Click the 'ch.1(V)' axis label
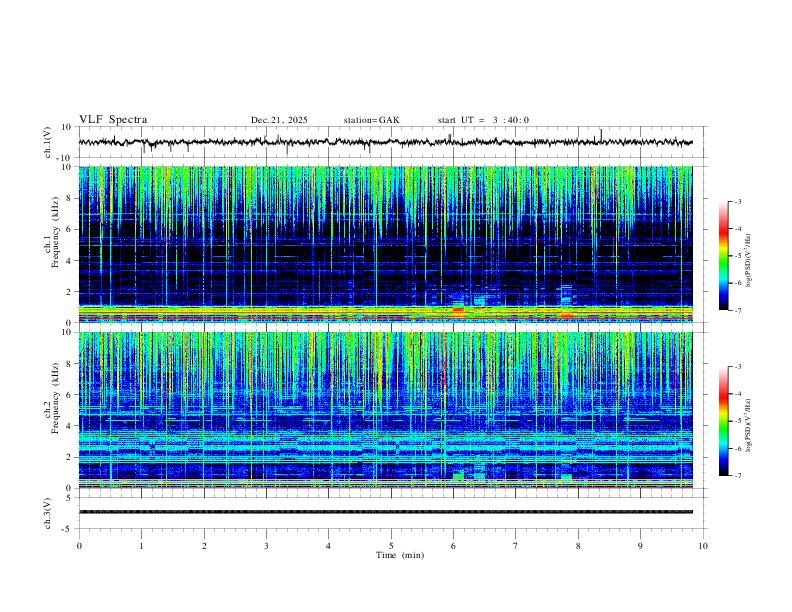The height and width of the screenshot is (612, 792). click(48, 142)
